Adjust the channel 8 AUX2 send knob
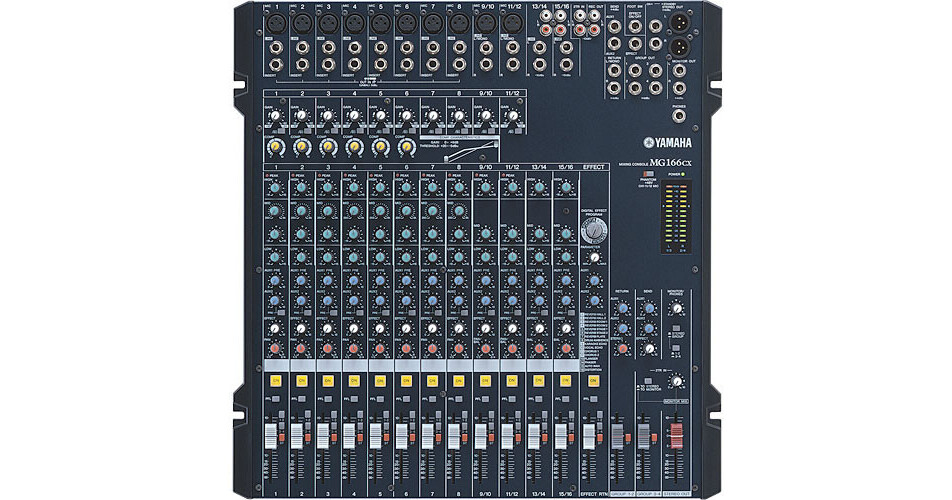The image size is (952, 500). click(x=458, y=301)
